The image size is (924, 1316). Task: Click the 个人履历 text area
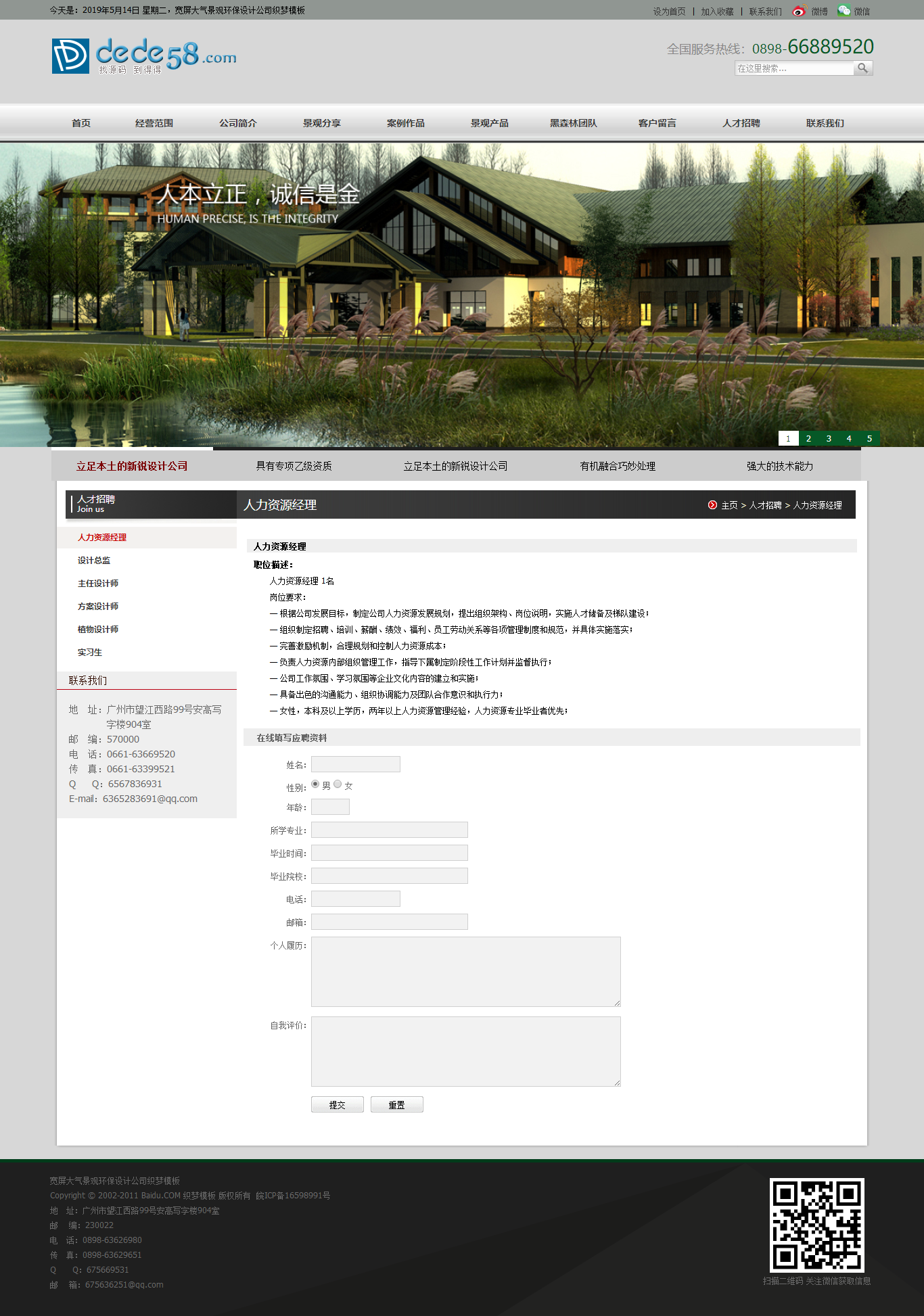[466, 972]
